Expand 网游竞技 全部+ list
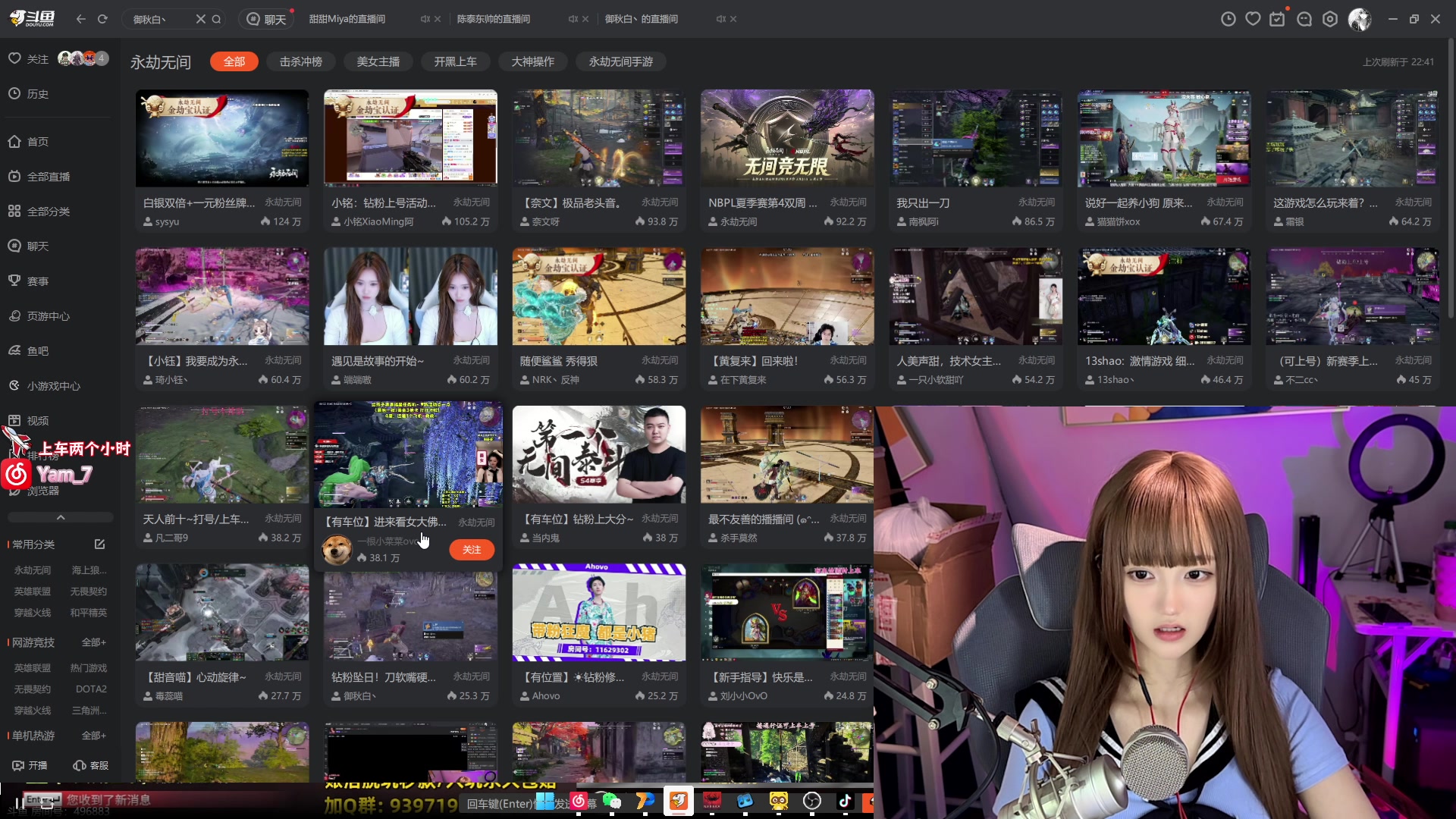This screenshot has width=1456, height=819. (x=94, y=642)
